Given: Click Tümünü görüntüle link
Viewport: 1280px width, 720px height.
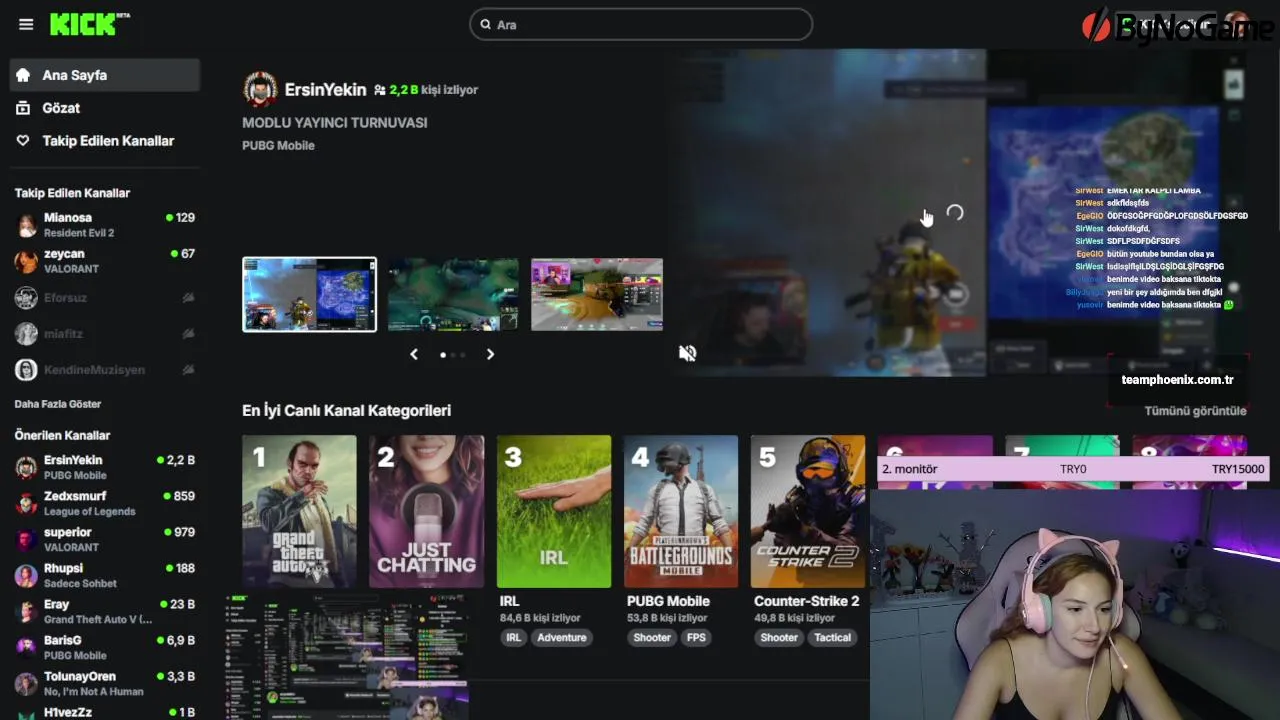Looking at the screenshot, I should [x=1195, y=411].
